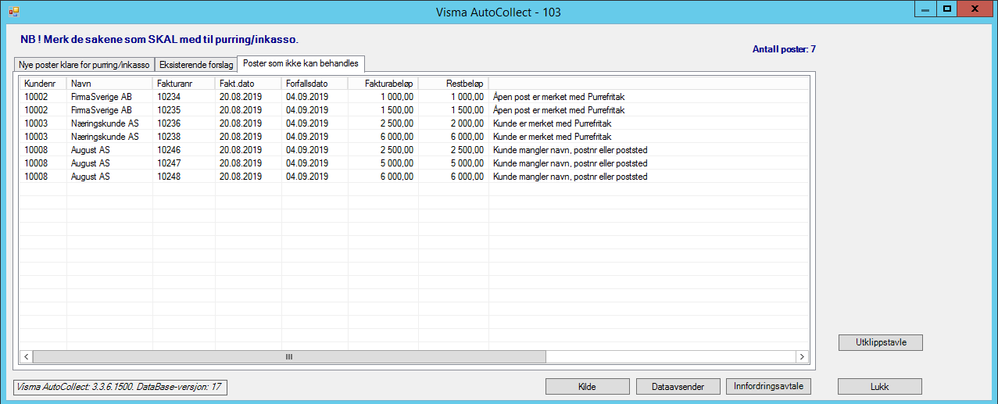
Task: Click August AS in the 10246 row
Action: [90, 150]
